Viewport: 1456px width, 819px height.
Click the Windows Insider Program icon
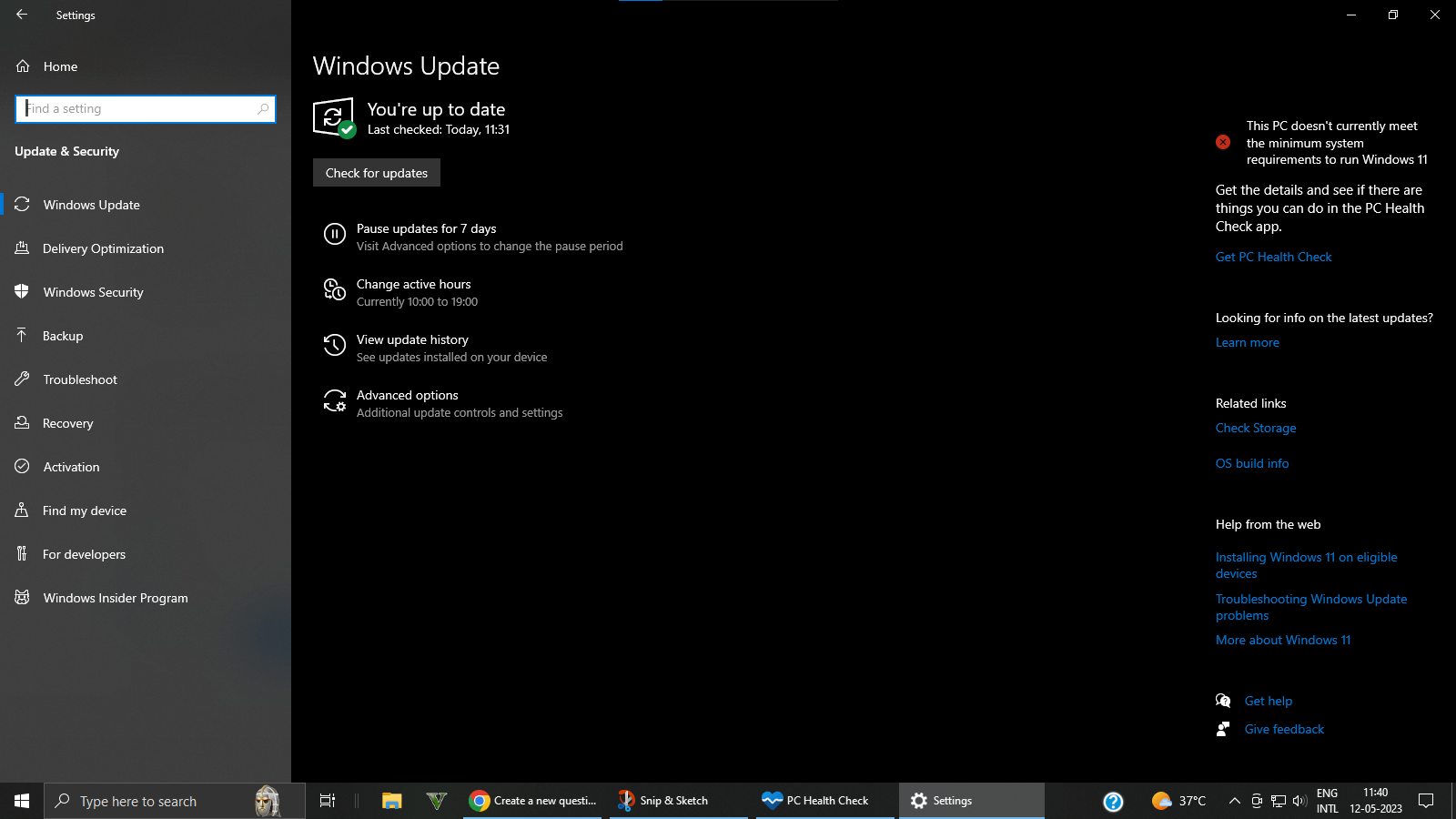pyautogui.click(x=23, y=598)
